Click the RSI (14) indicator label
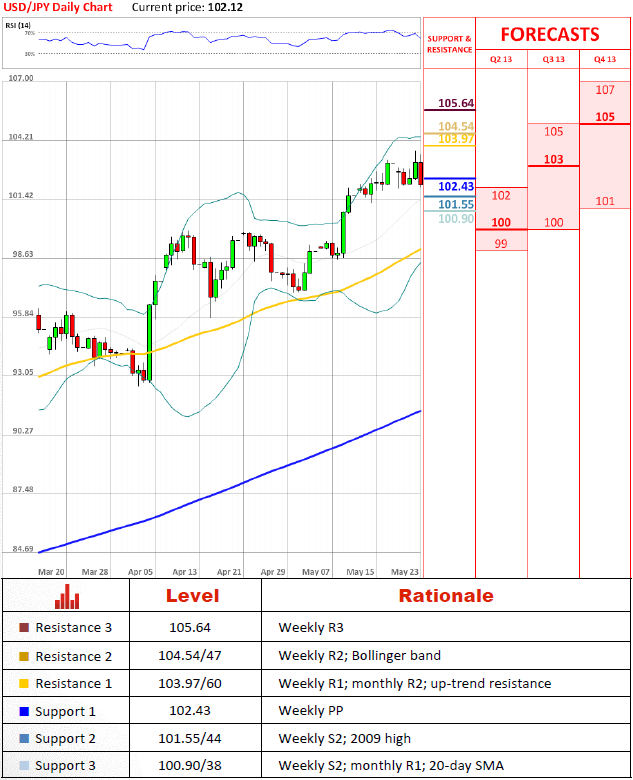 (x=18, y=25)
